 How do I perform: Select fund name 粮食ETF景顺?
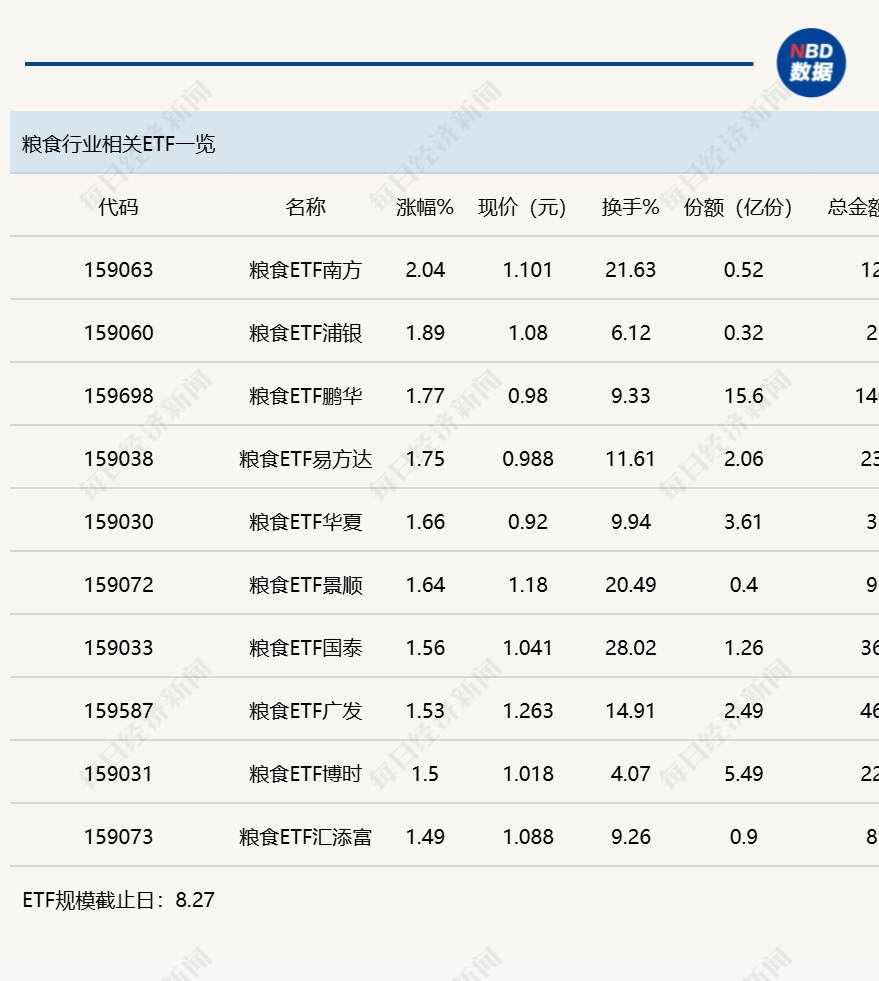305,585
